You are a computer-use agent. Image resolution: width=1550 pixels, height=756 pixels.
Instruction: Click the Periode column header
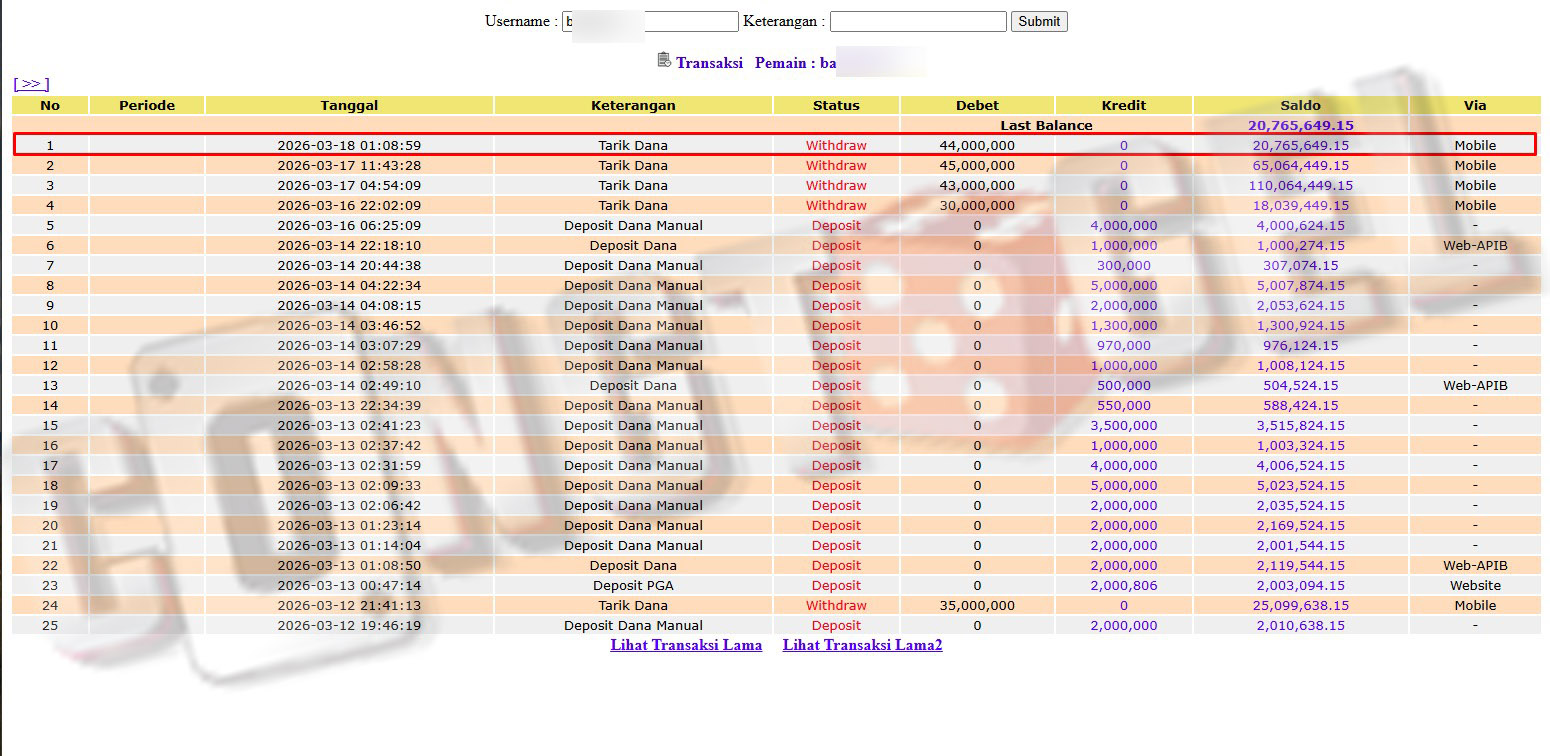(x=147, y=105)
